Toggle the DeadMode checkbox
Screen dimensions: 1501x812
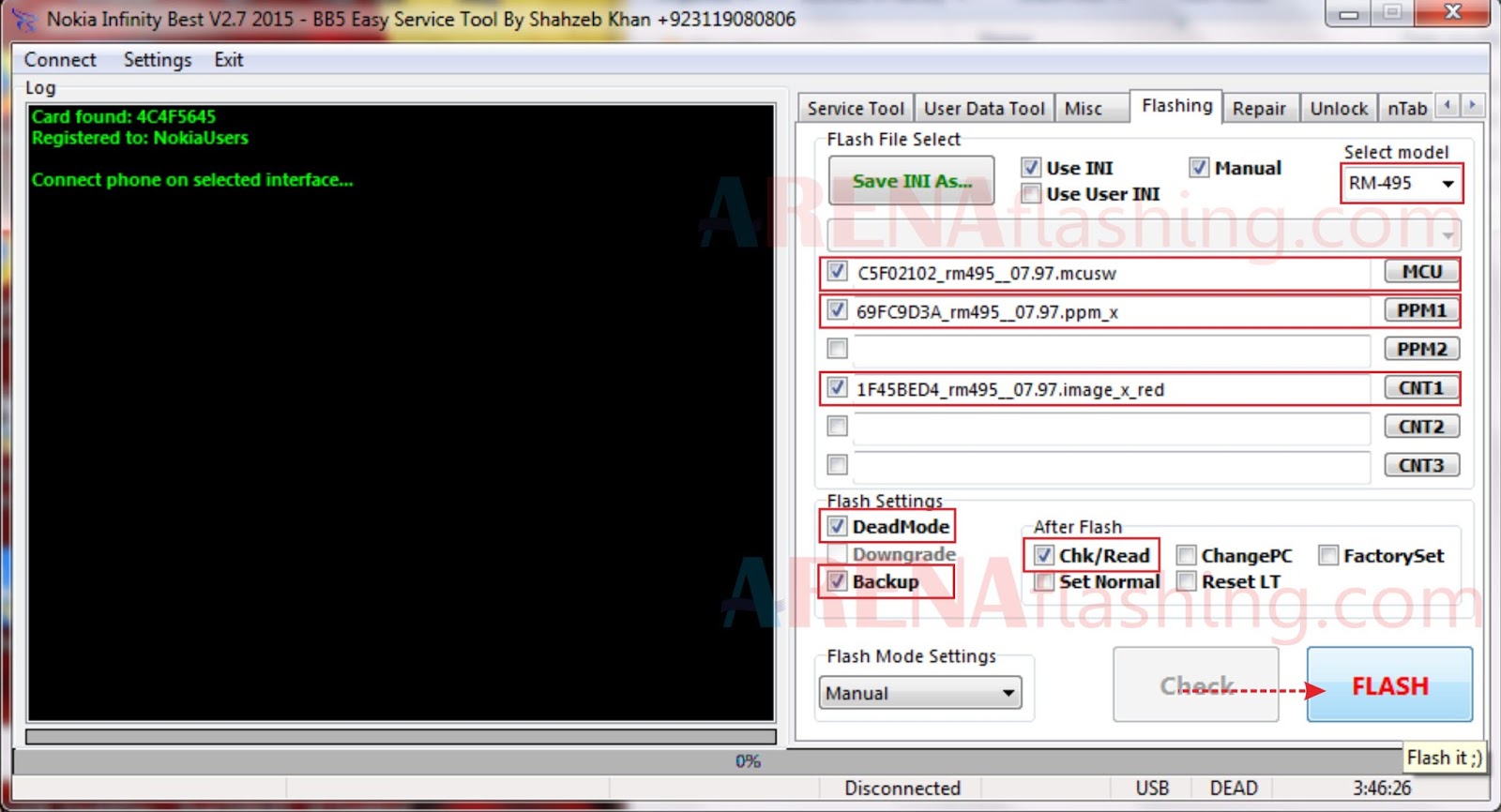(x=837, y=526)
